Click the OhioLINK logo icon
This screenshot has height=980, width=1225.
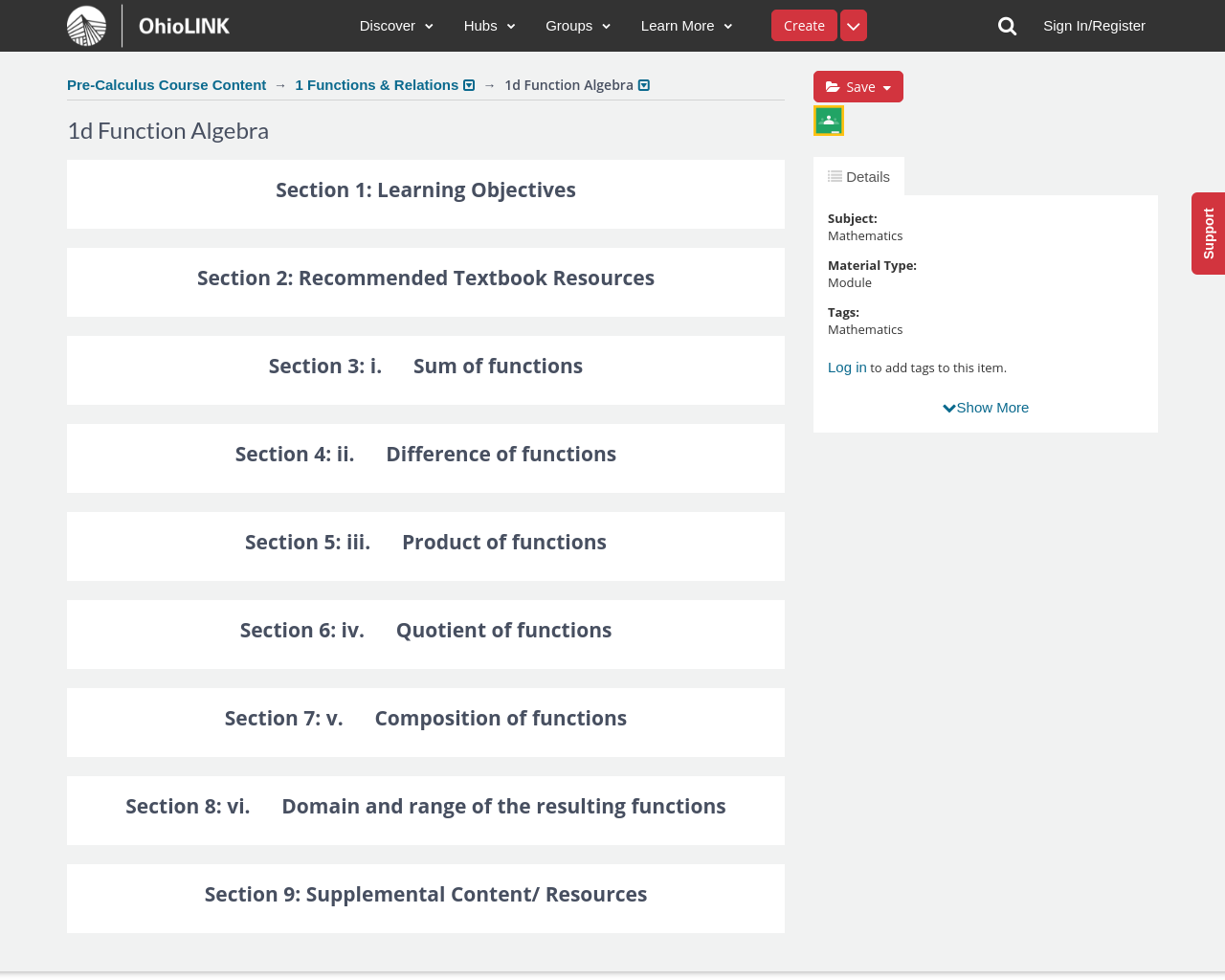(87, 26)
